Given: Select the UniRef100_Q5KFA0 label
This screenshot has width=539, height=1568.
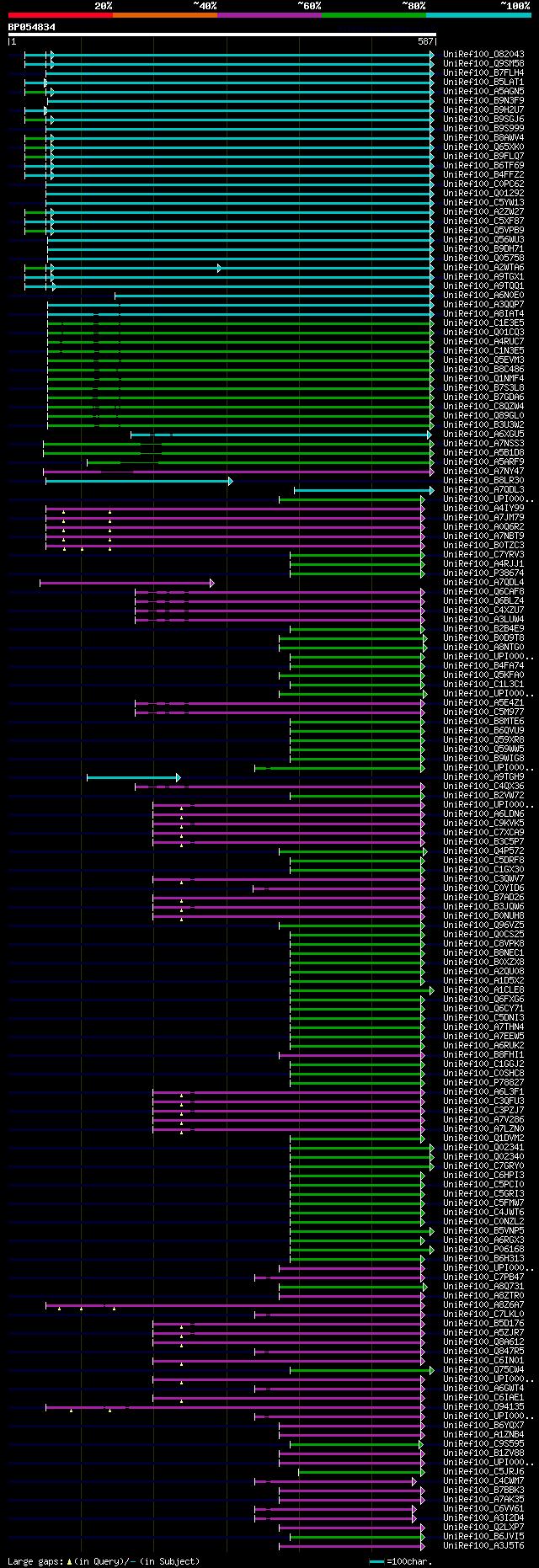Looking at the screenshot, I should (x=483, y=675).
